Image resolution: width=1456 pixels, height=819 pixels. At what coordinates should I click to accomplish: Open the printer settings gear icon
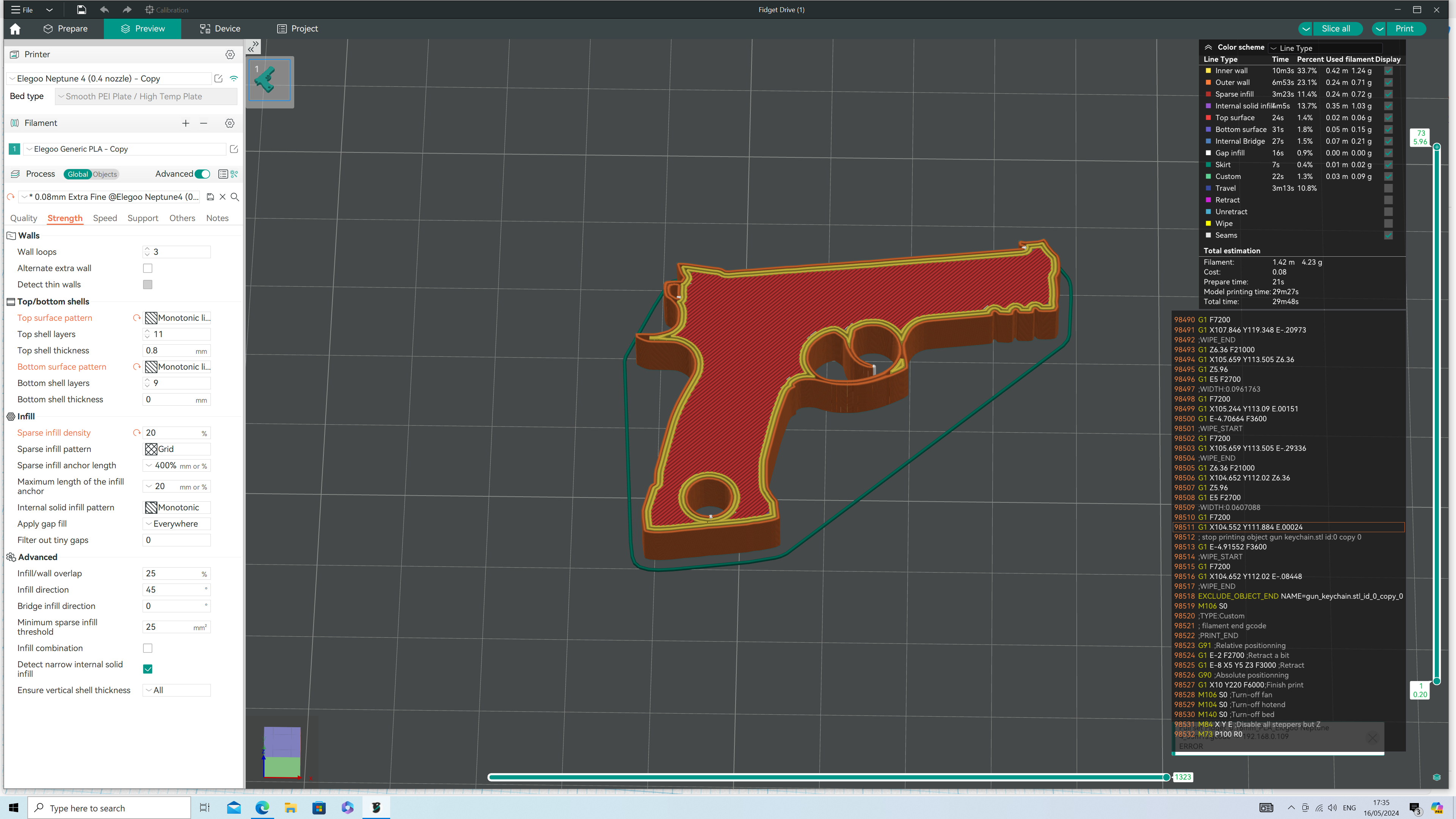click(229, 55)
